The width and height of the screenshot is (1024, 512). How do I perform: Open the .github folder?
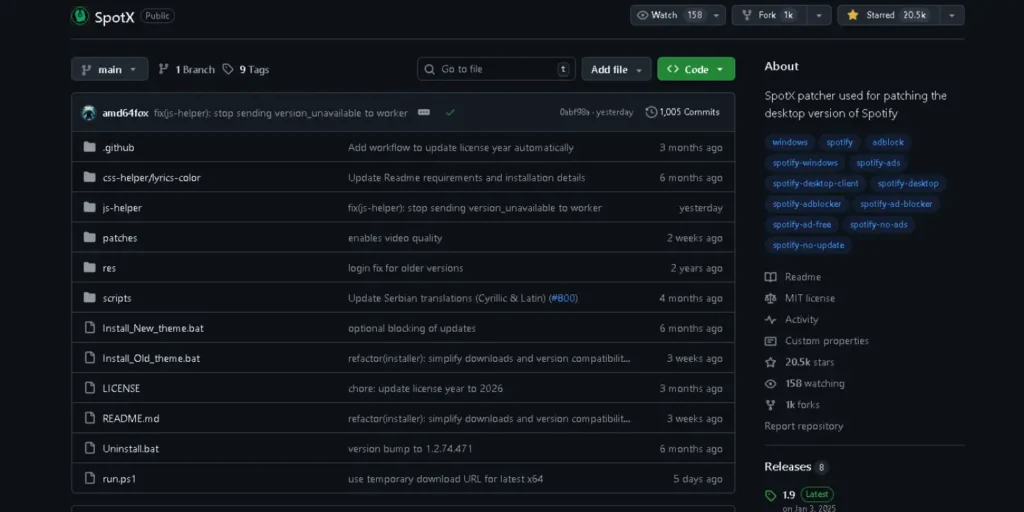(118, 148)
